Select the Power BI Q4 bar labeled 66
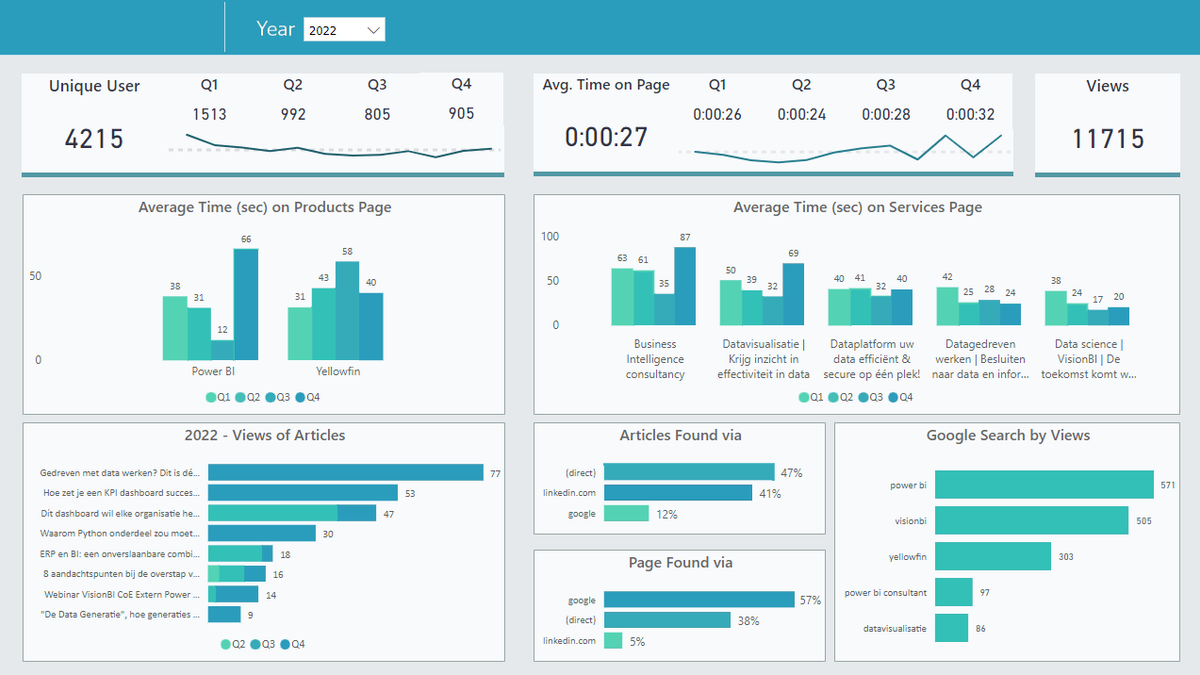The width and height of the screenshot is (1200, 675). pos(246,304)
